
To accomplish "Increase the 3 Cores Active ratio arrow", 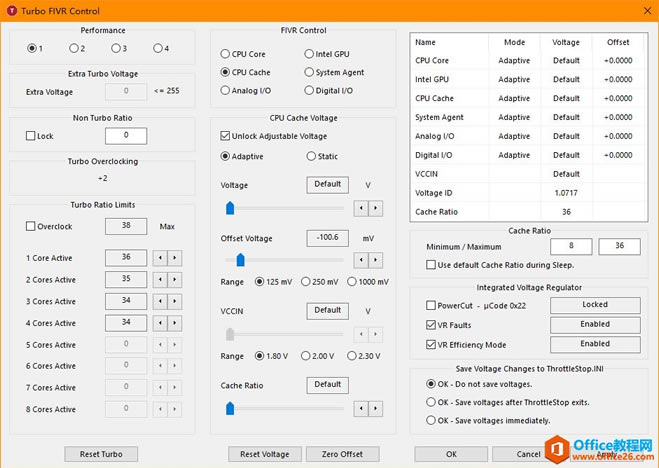I will (x=175, y=301).
